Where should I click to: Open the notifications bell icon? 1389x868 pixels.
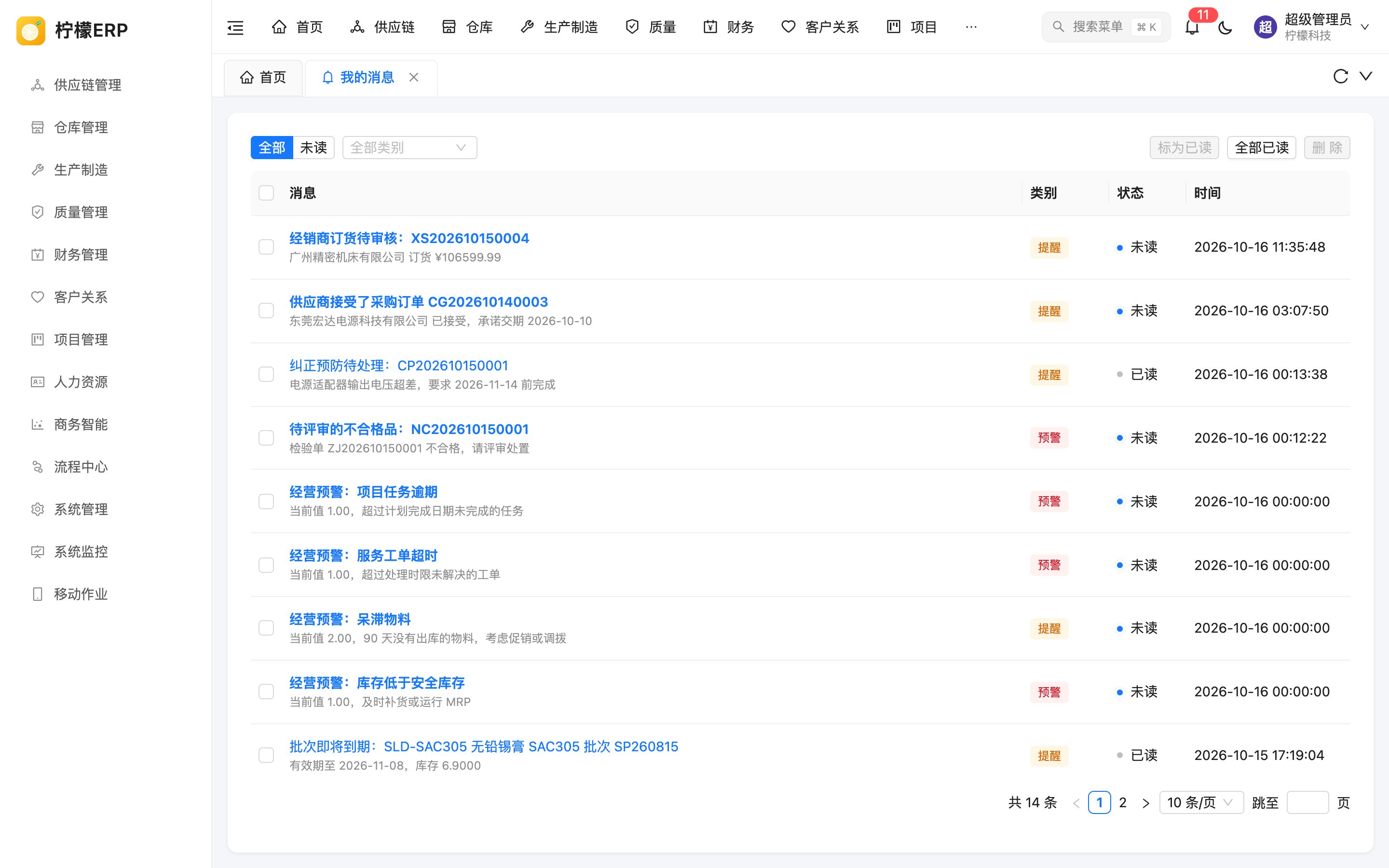[1192, 27]
